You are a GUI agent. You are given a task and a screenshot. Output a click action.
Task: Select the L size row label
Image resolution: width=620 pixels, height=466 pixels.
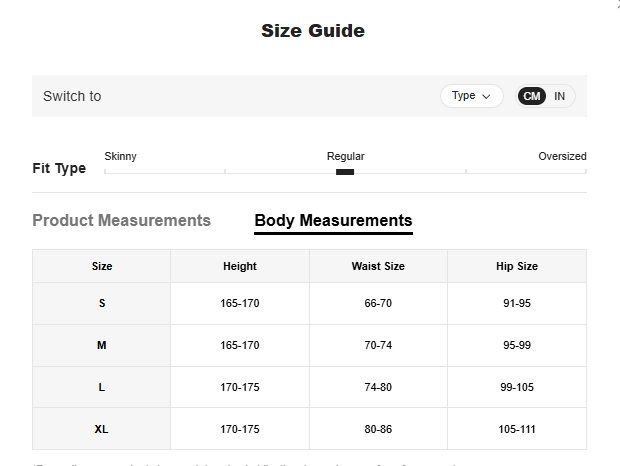click(102, 386)
